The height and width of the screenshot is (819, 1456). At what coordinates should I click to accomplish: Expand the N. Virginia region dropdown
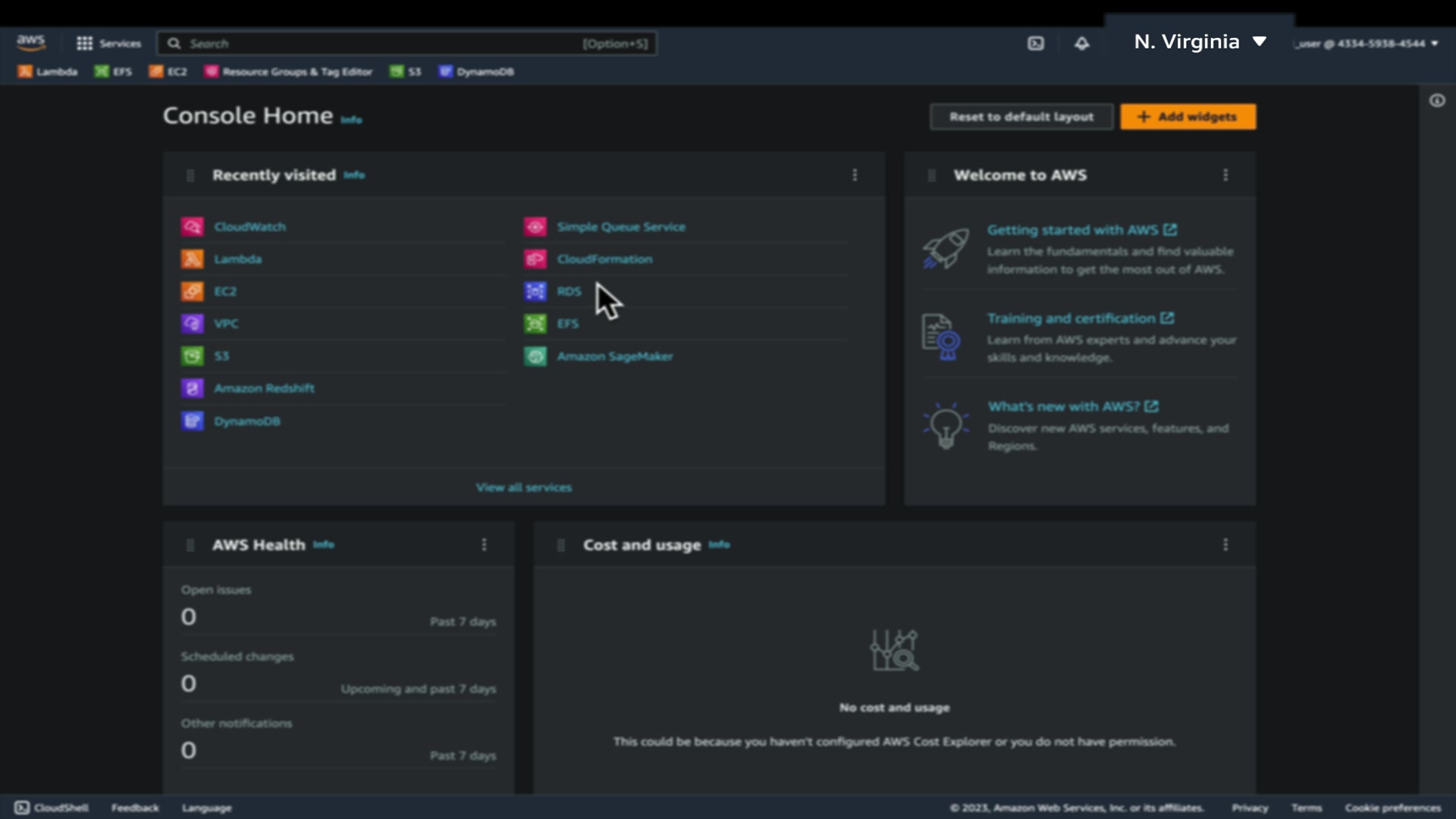[1200, 42]
